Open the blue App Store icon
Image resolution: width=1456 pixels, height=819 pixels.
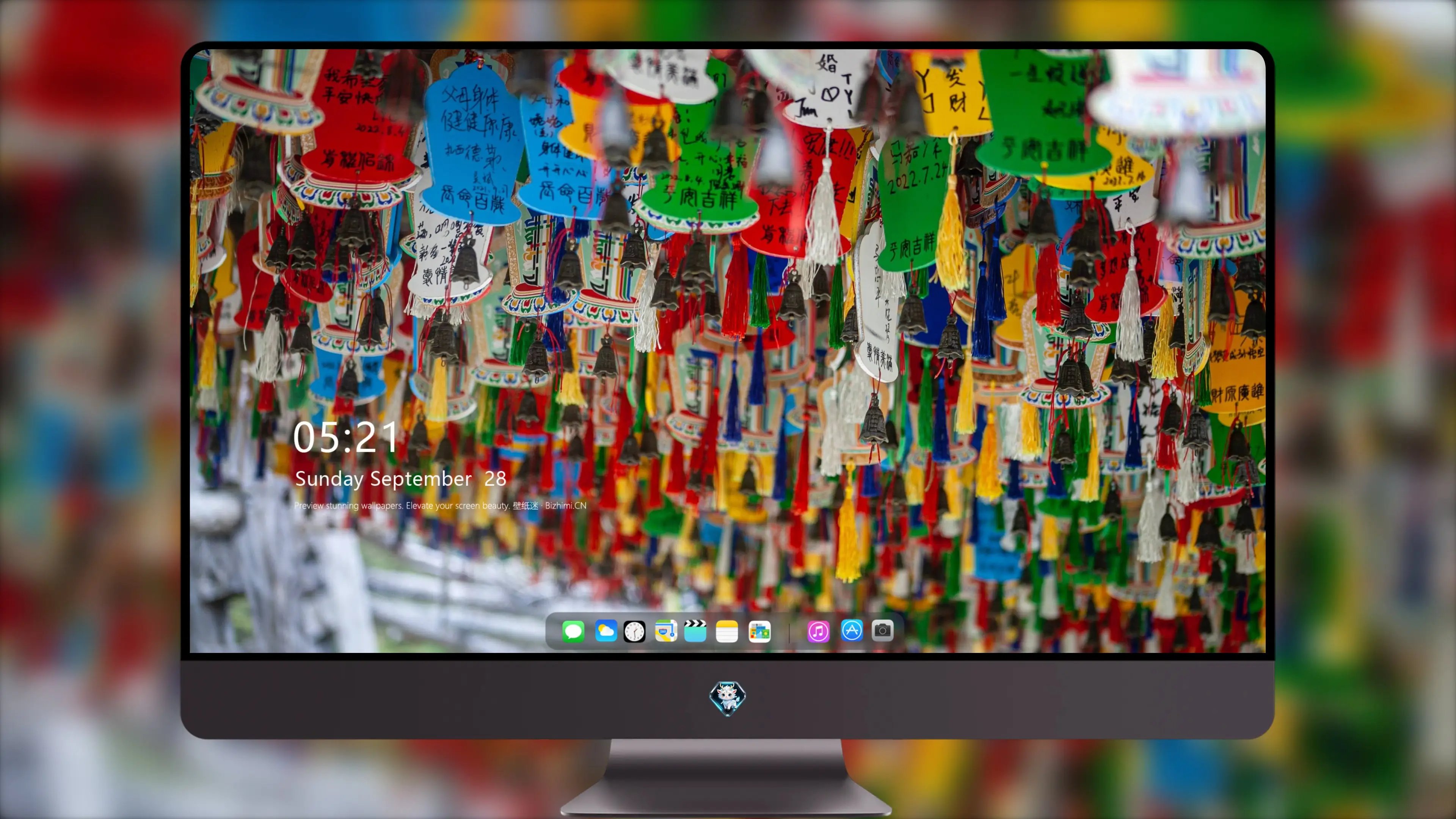pyautogui.click(x=852, y=630)
